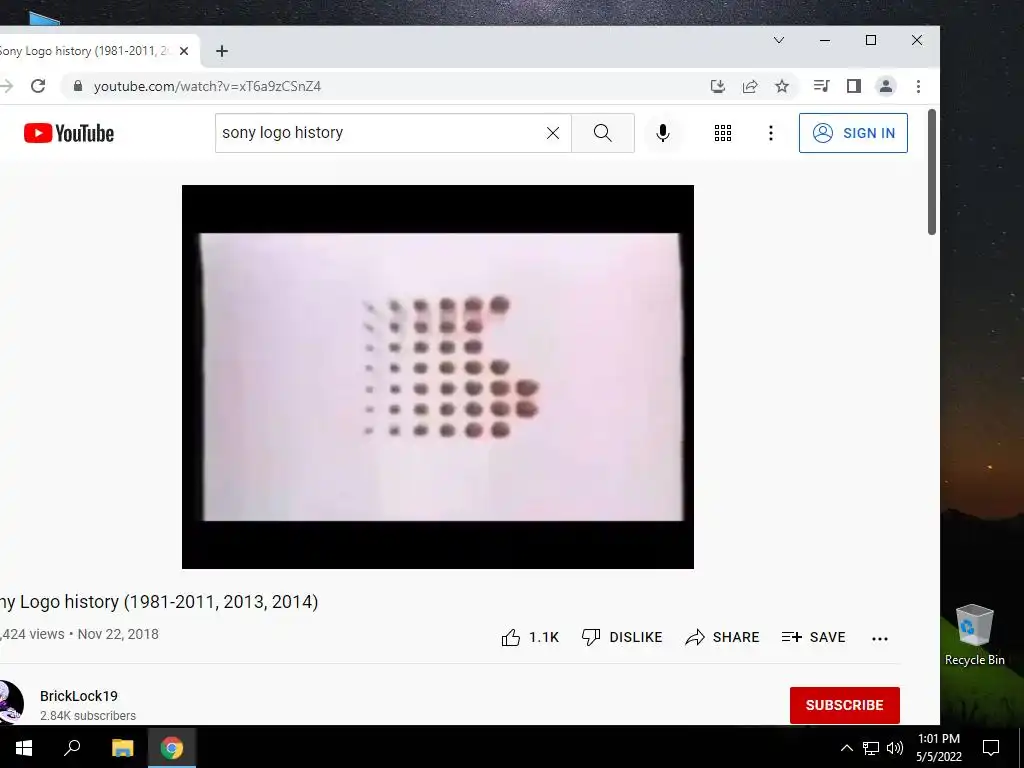Screen dimensions: 1024x768
Task: Open the SHARE option
Action: click(722, 637)
